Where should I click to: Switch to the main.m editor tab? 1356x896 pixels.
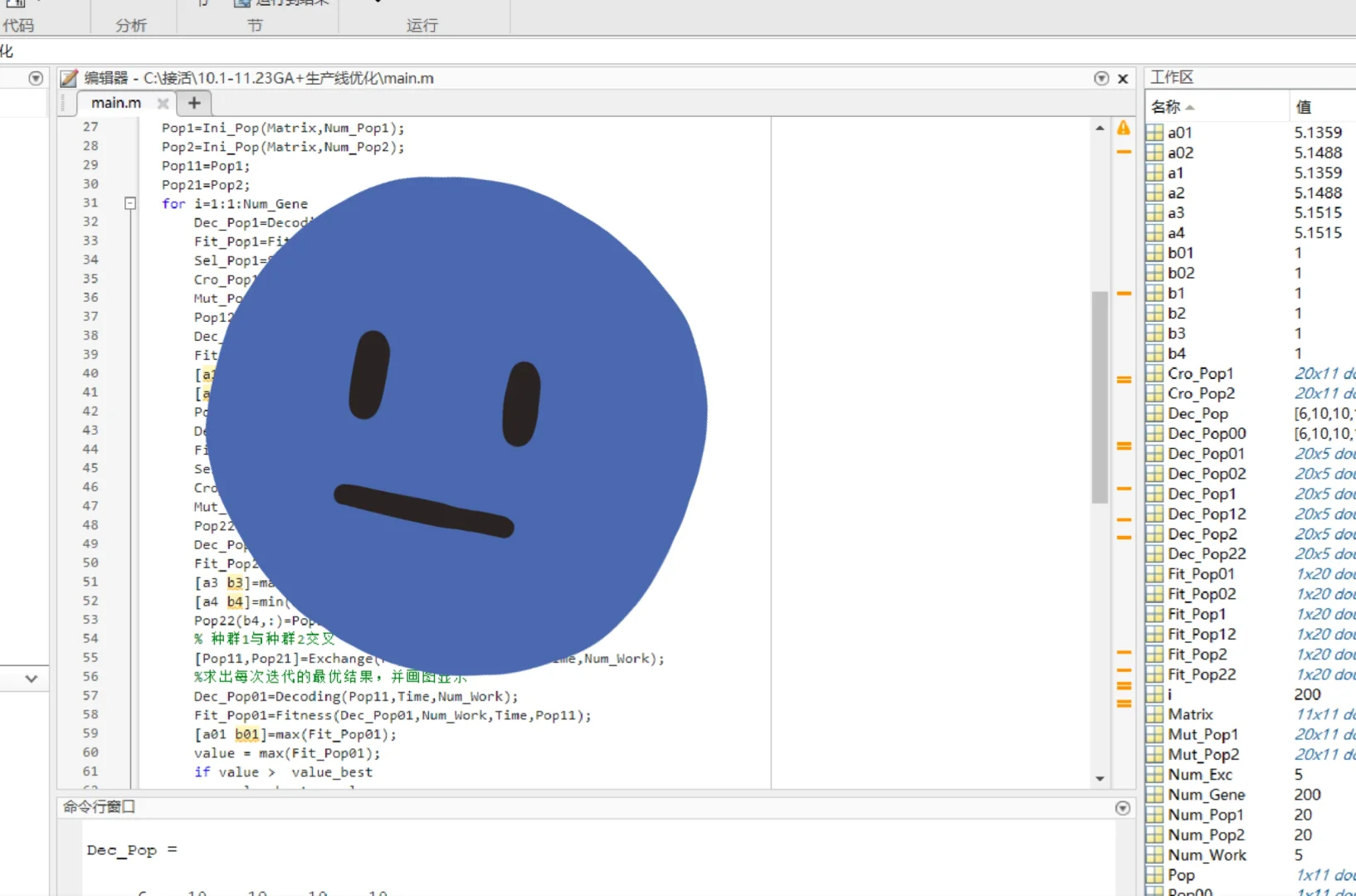click(116, 103)
